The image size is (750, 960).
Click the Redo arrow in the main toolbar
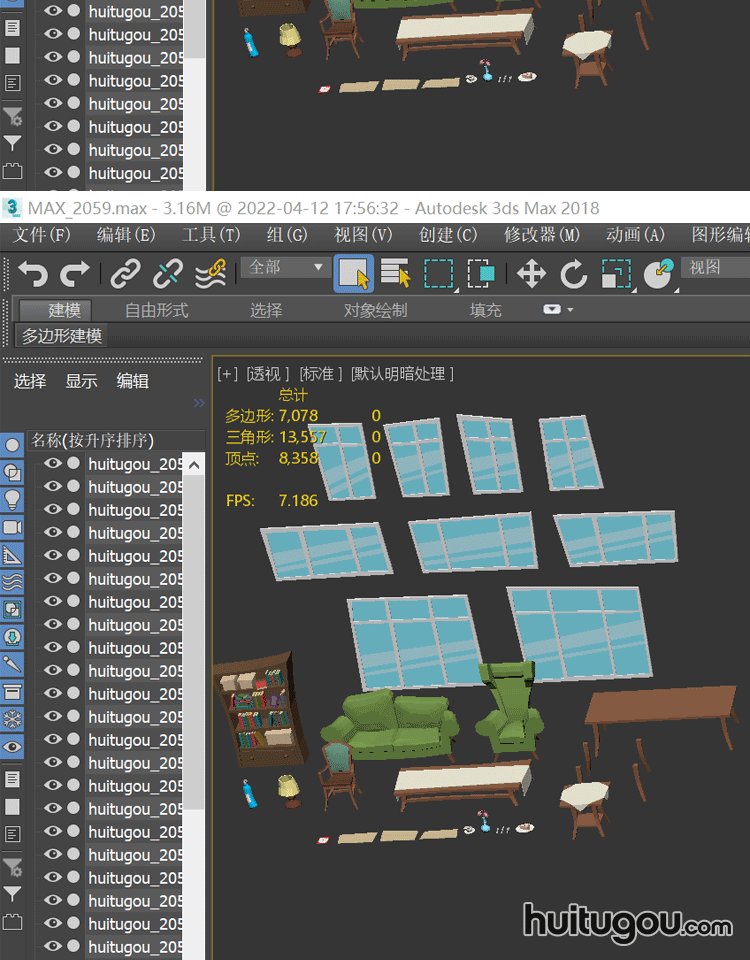(75, 273)
